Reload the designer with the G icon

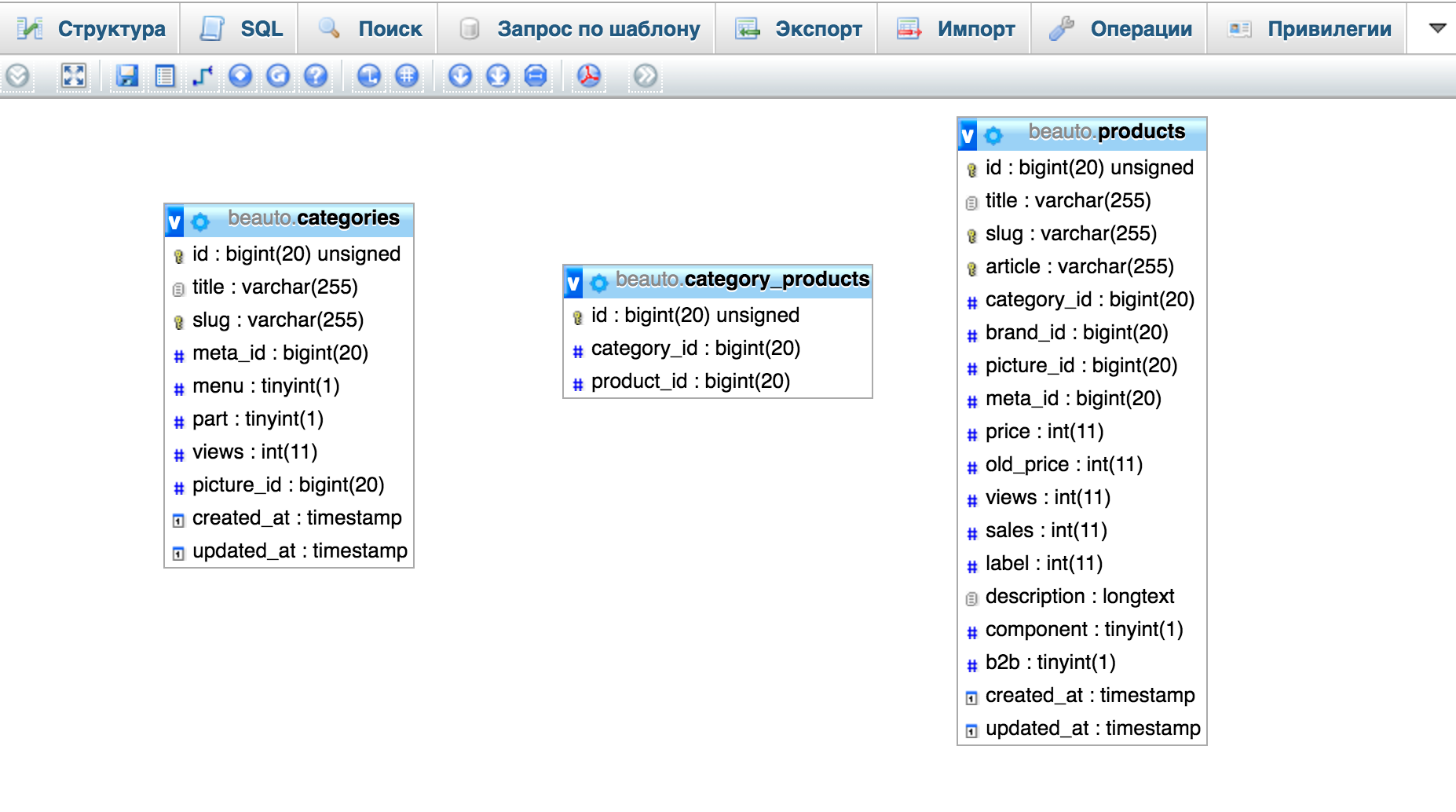click(x=278, y=76)
